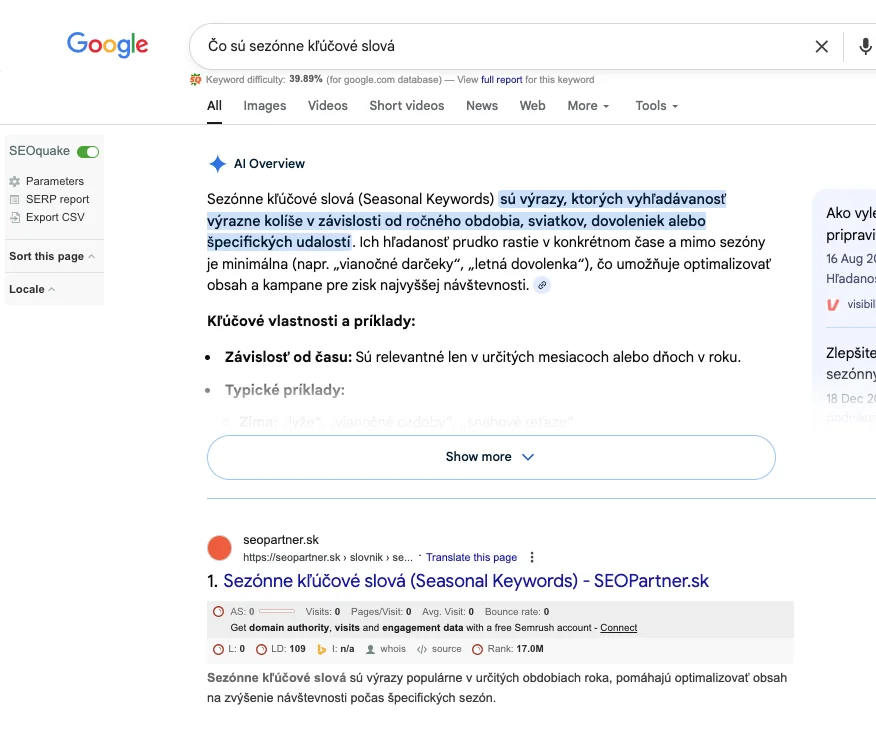Turn off the SEOquake toggle

(x=88, y=151)
